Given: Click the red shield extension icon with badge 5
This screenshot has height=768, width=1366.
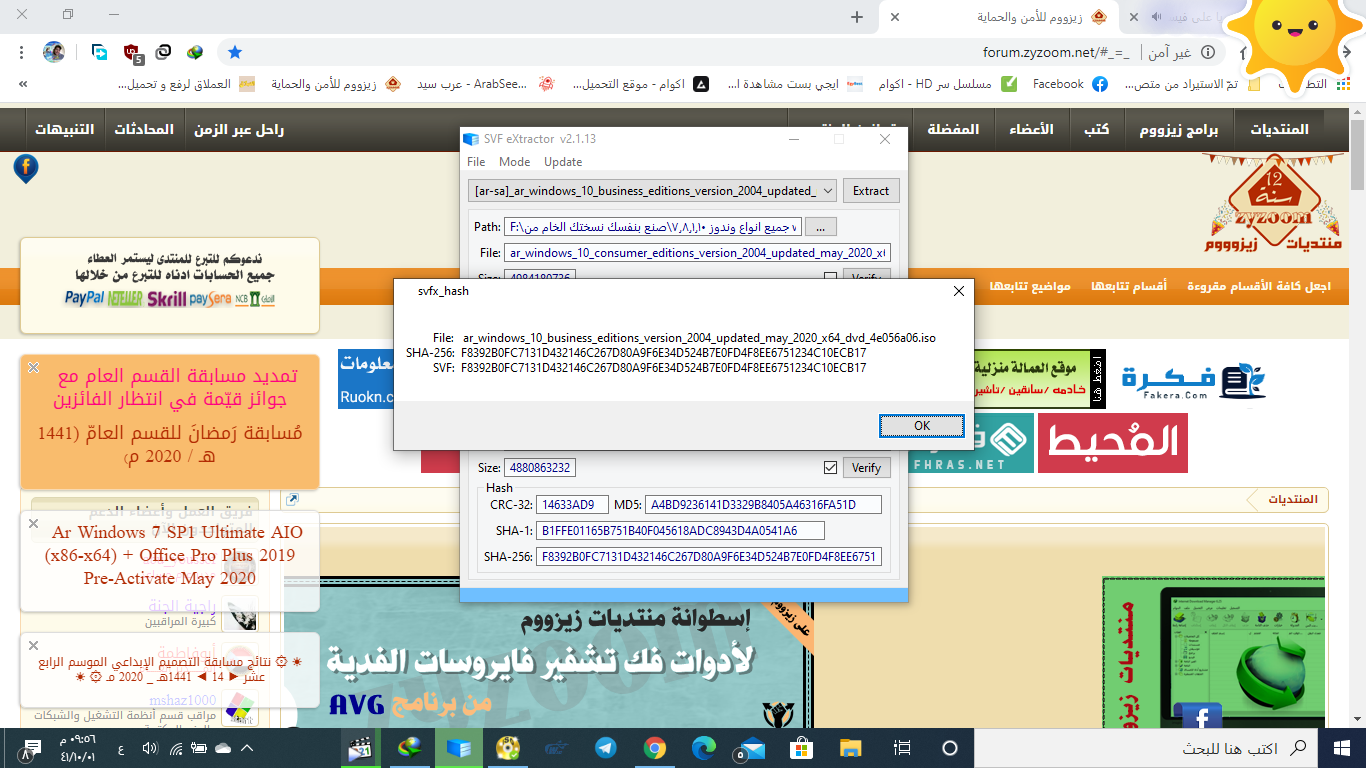Looking at the screenshot, I should [133, 52].
